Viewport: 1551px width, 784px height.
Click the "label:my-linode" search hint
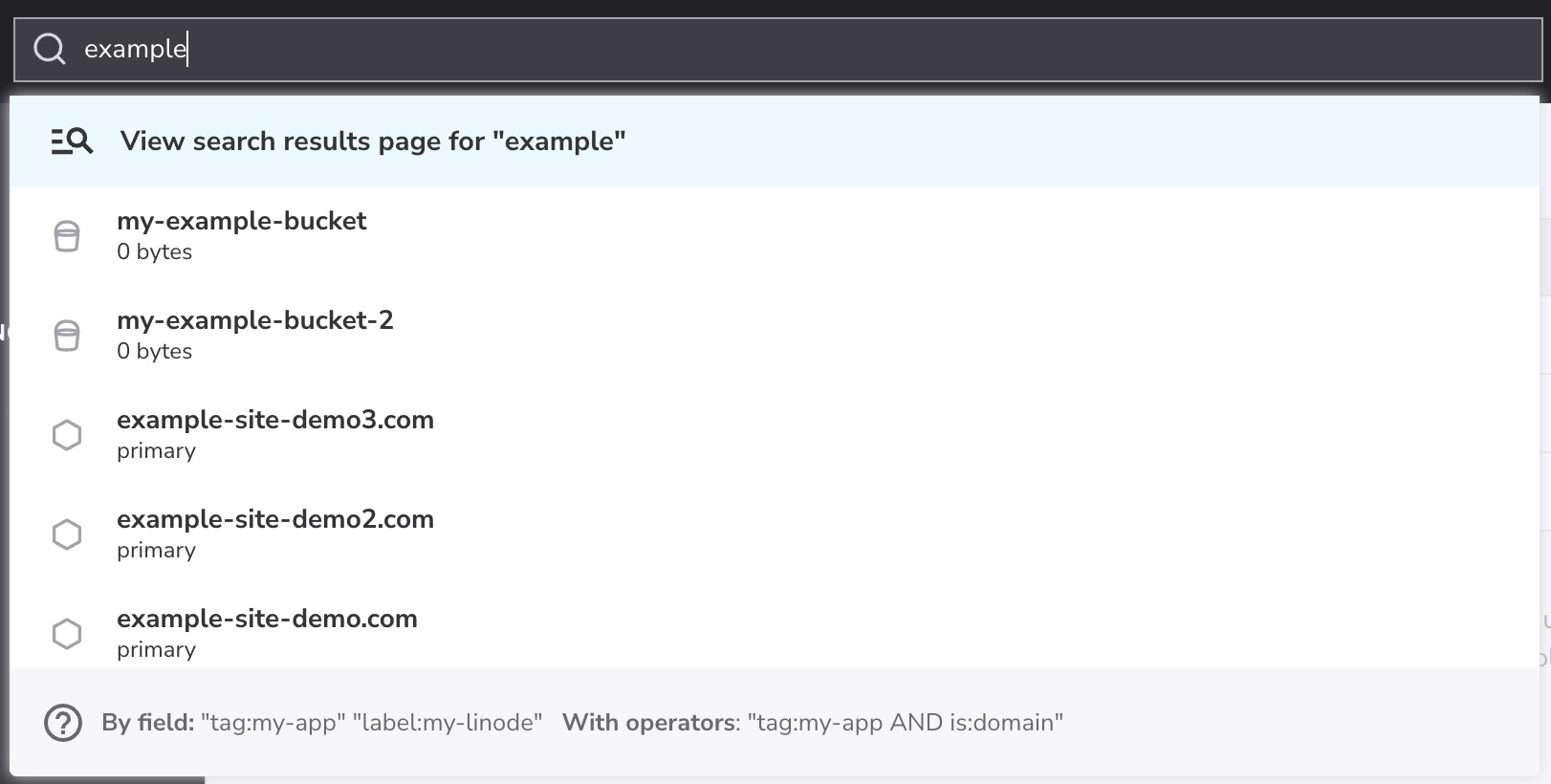[448, 723]
